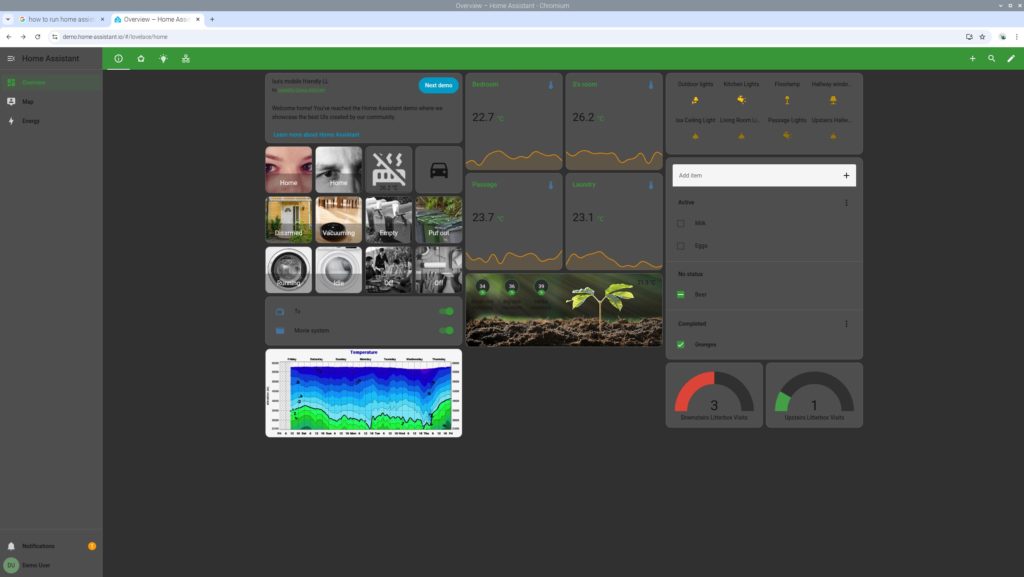
Task: Click the Bedroom thermometer icon
Action: point(550,85)
